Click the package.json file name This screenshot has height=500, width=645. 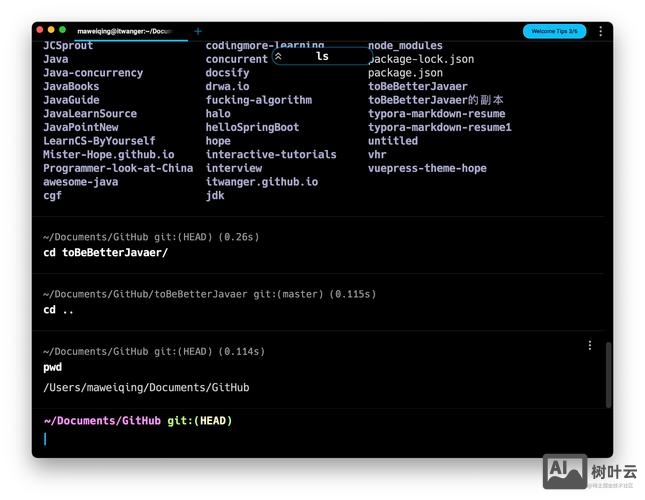(x=405, y=73)
